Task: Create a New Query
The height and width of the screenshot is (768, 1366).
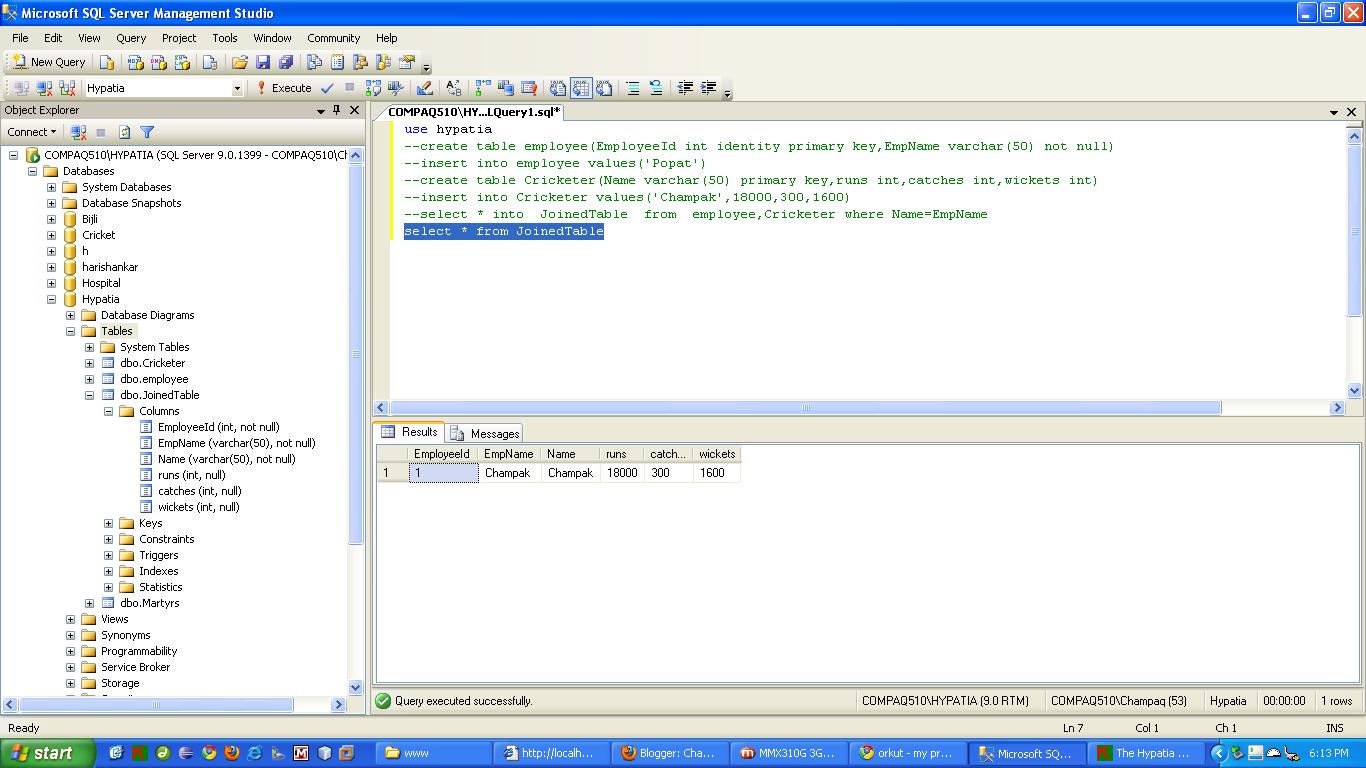Action: coord(47,62)
